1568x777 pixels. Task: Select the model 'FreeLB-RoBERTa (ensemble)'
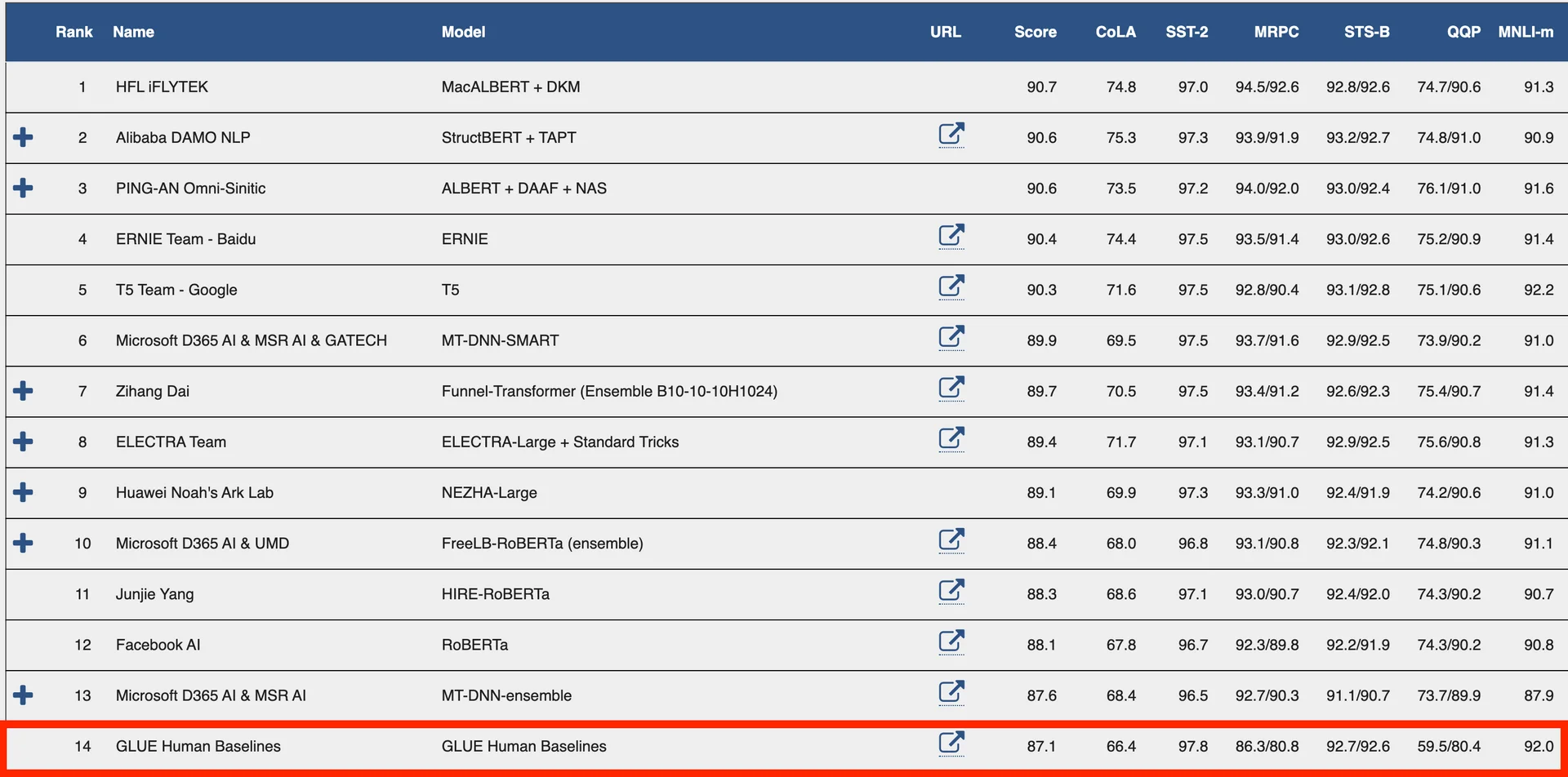click(x=542, y=543)
